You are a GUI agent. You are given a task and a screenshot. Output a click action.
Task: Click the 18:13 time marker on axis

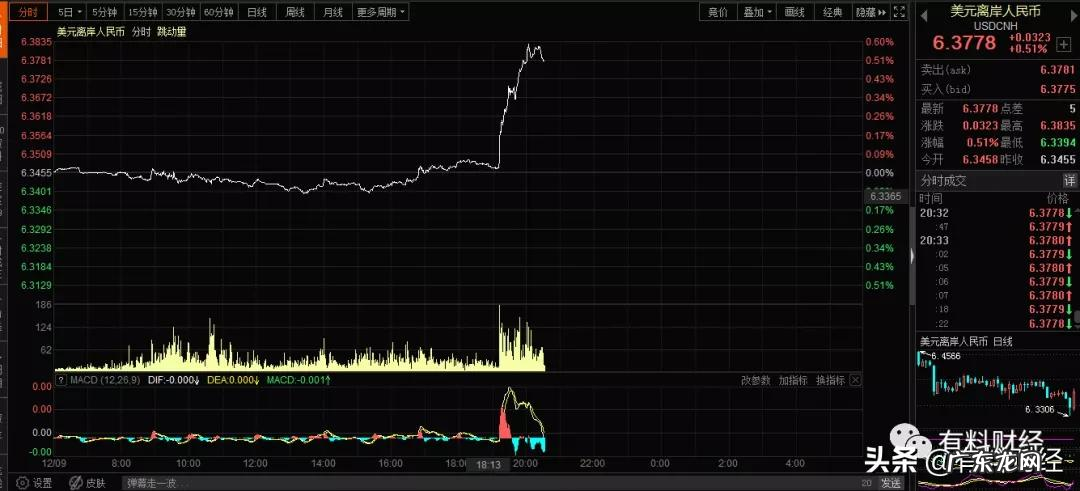[x=488, y=465]
